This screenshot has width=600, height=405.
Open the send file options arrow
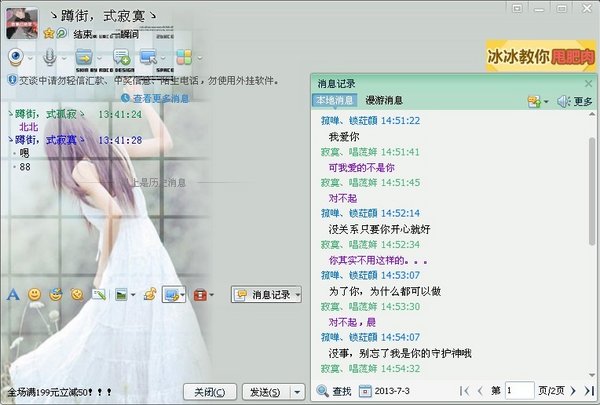point(99,59)
